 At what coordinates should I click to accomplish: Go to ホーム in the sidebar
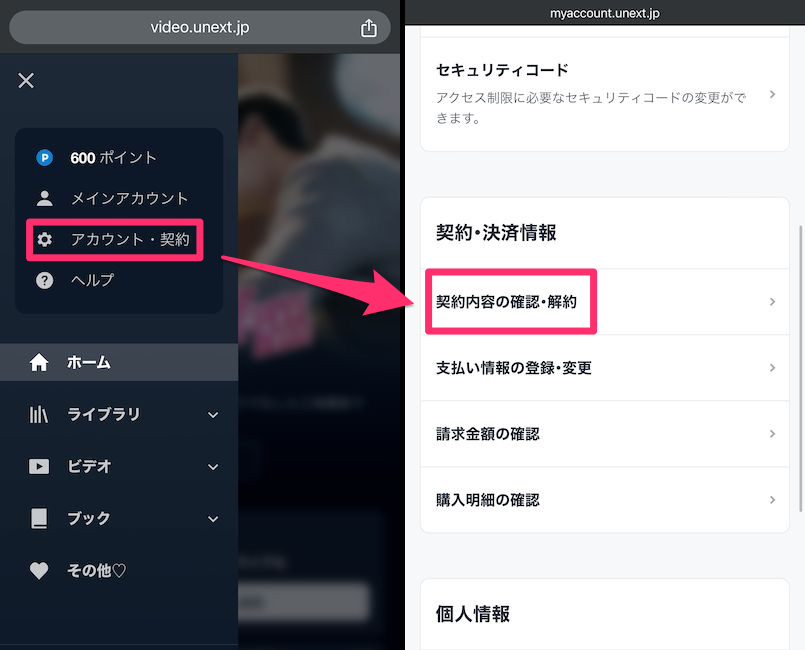tap(119, 362)
